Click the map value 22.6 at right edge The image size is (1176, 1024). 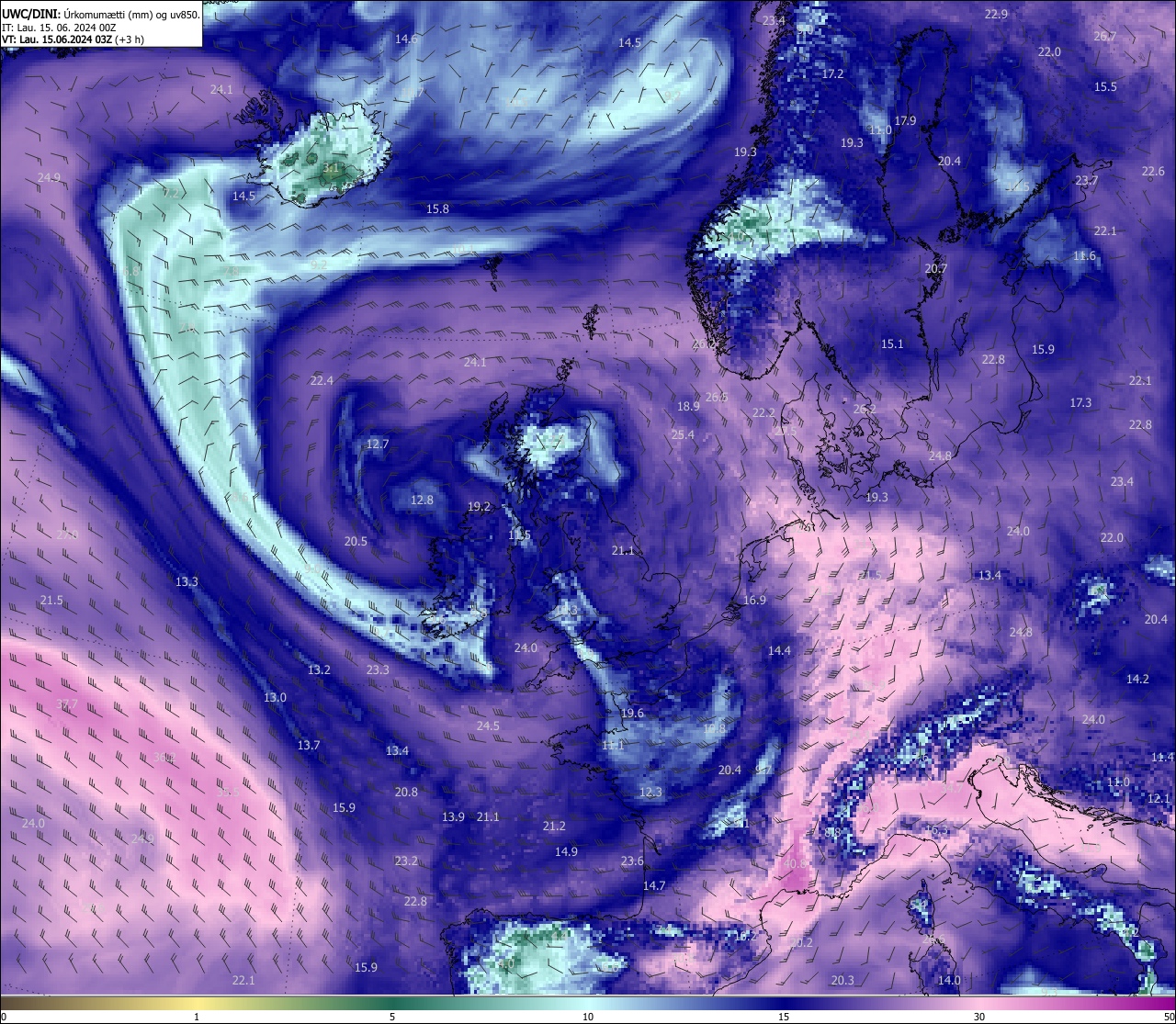tap(1153, 171)
